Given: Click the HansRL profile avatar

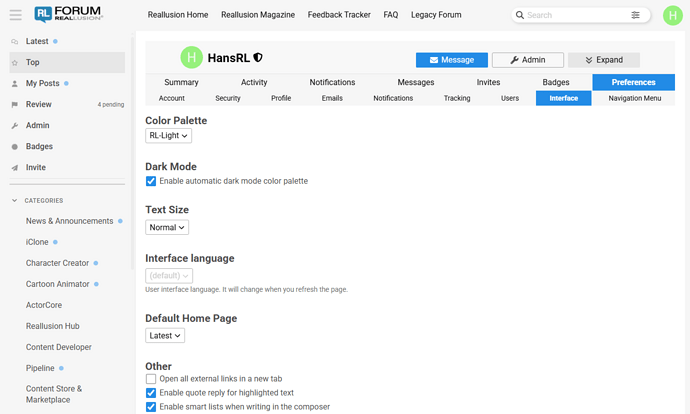Looking at the screenshot, I should tap(191, 57).
